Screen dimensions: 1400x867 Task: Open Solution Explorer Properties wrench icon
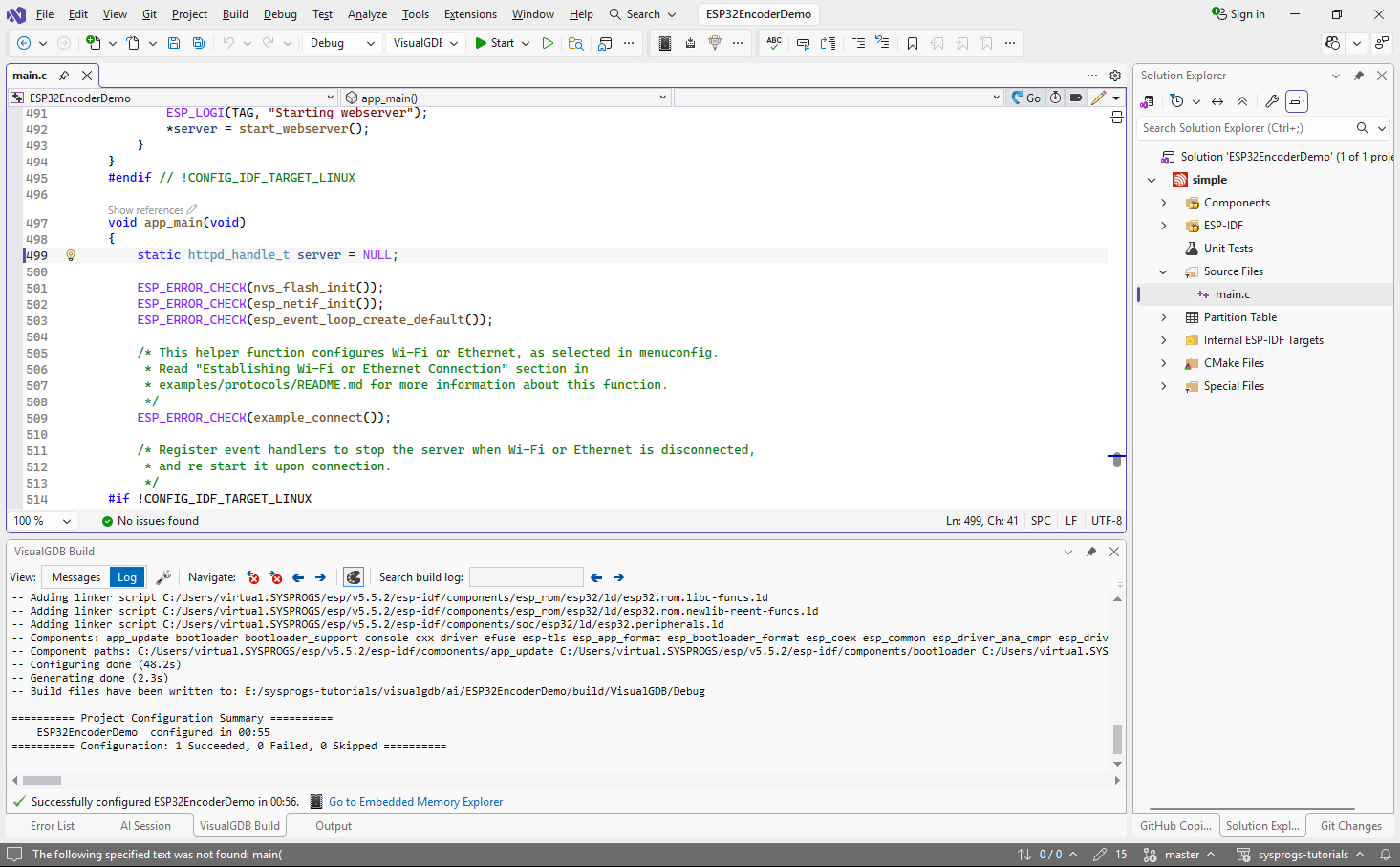(1272, 101)
